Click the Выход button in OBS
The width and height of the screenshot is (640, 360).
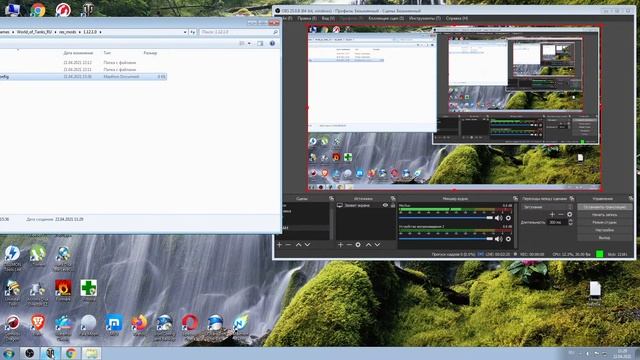point(604,238)
